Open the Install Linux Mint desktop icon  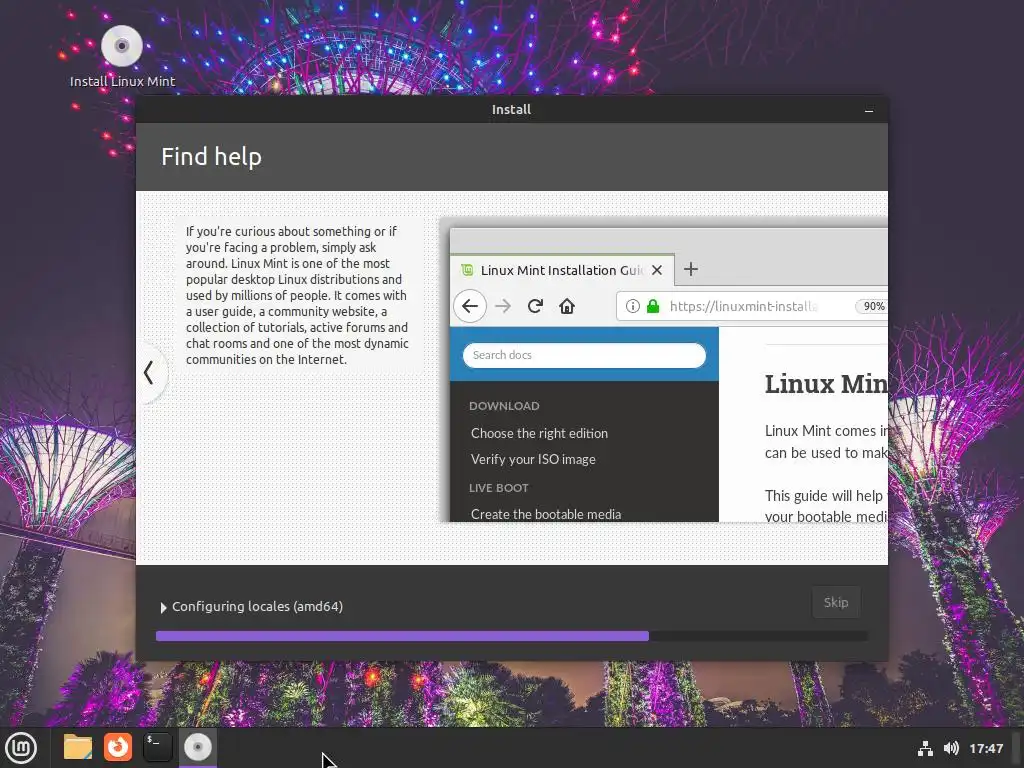point(122,56)
